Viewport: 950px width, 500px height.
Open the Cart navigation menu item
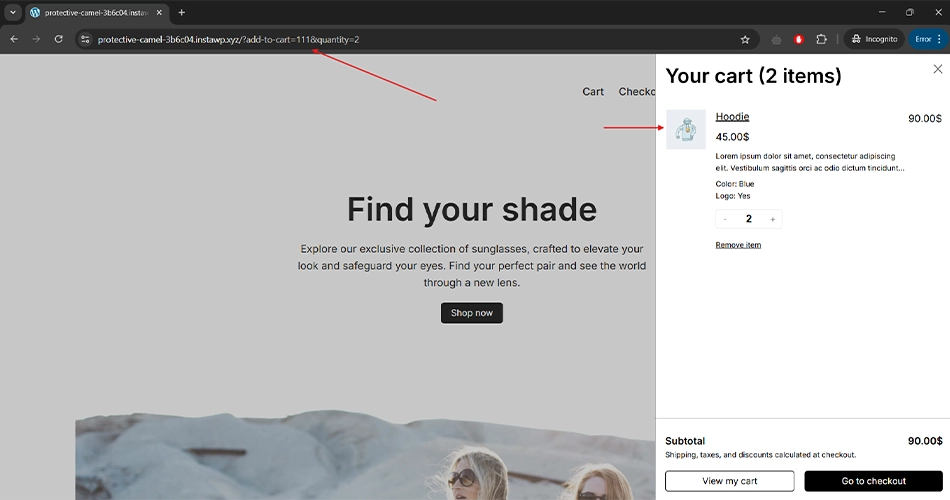593,92
